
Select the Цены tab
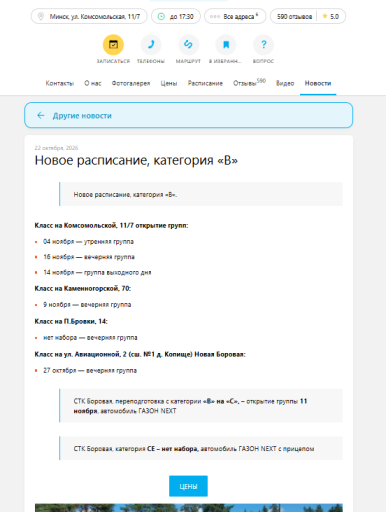(169, 83)
